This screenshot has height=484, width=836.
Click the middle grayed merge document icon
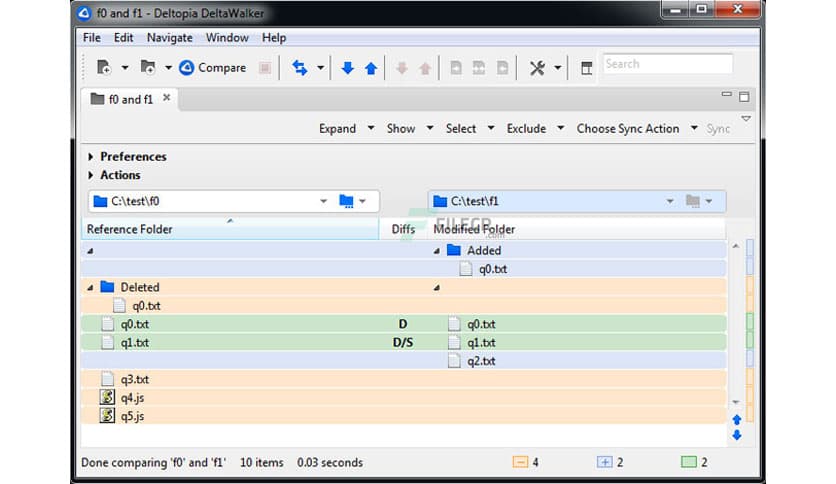point(479,68)
